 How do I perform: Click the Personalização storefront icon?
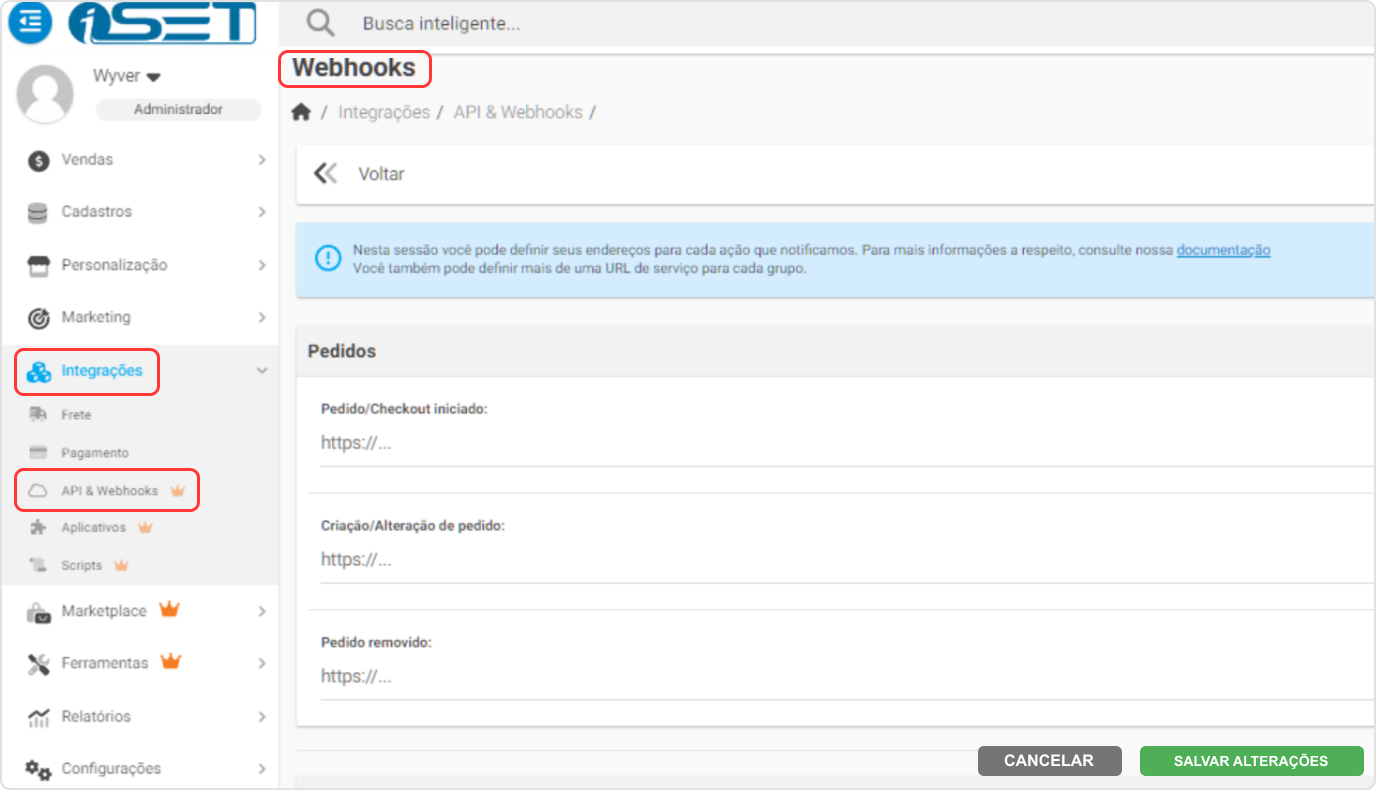(38, 265)
